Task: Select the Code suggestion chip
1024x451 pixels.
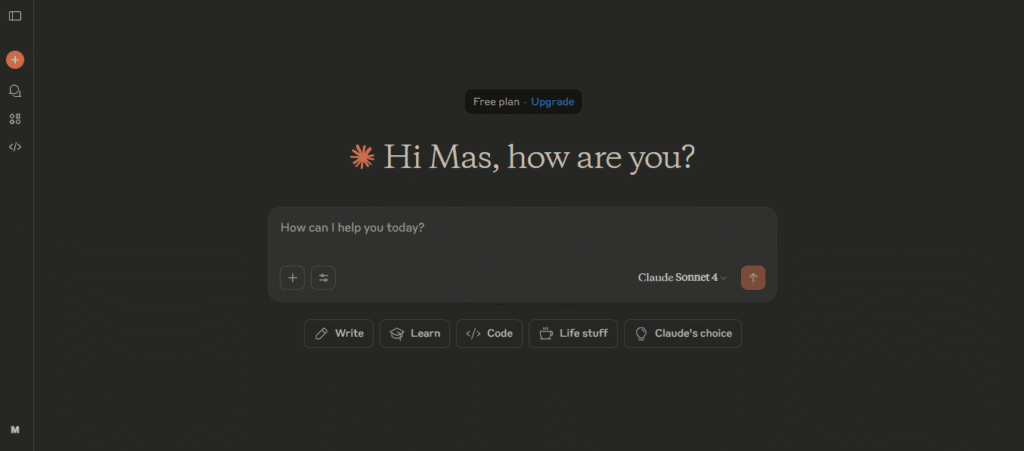Action: 489,334
